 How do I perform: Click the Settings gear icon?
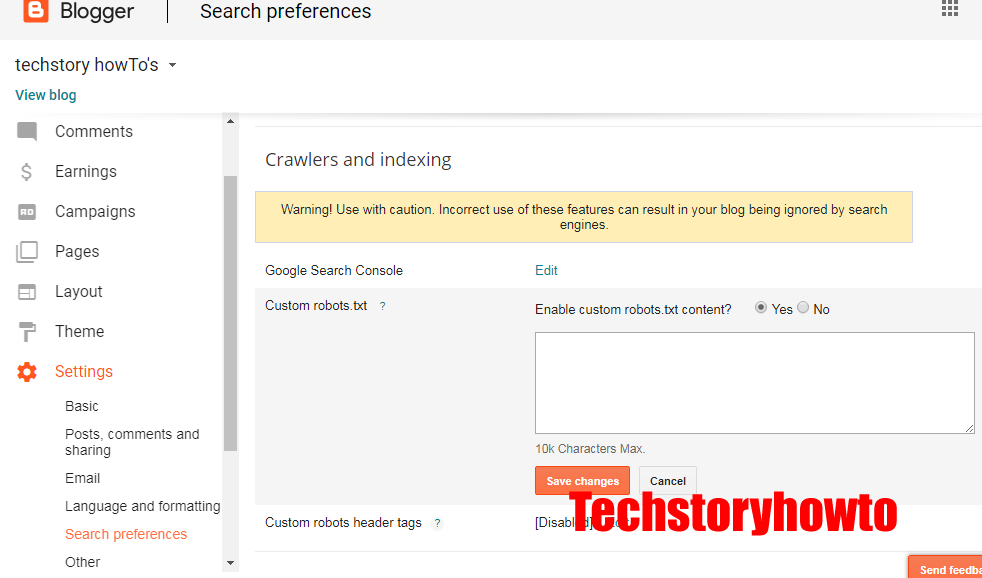27,372
